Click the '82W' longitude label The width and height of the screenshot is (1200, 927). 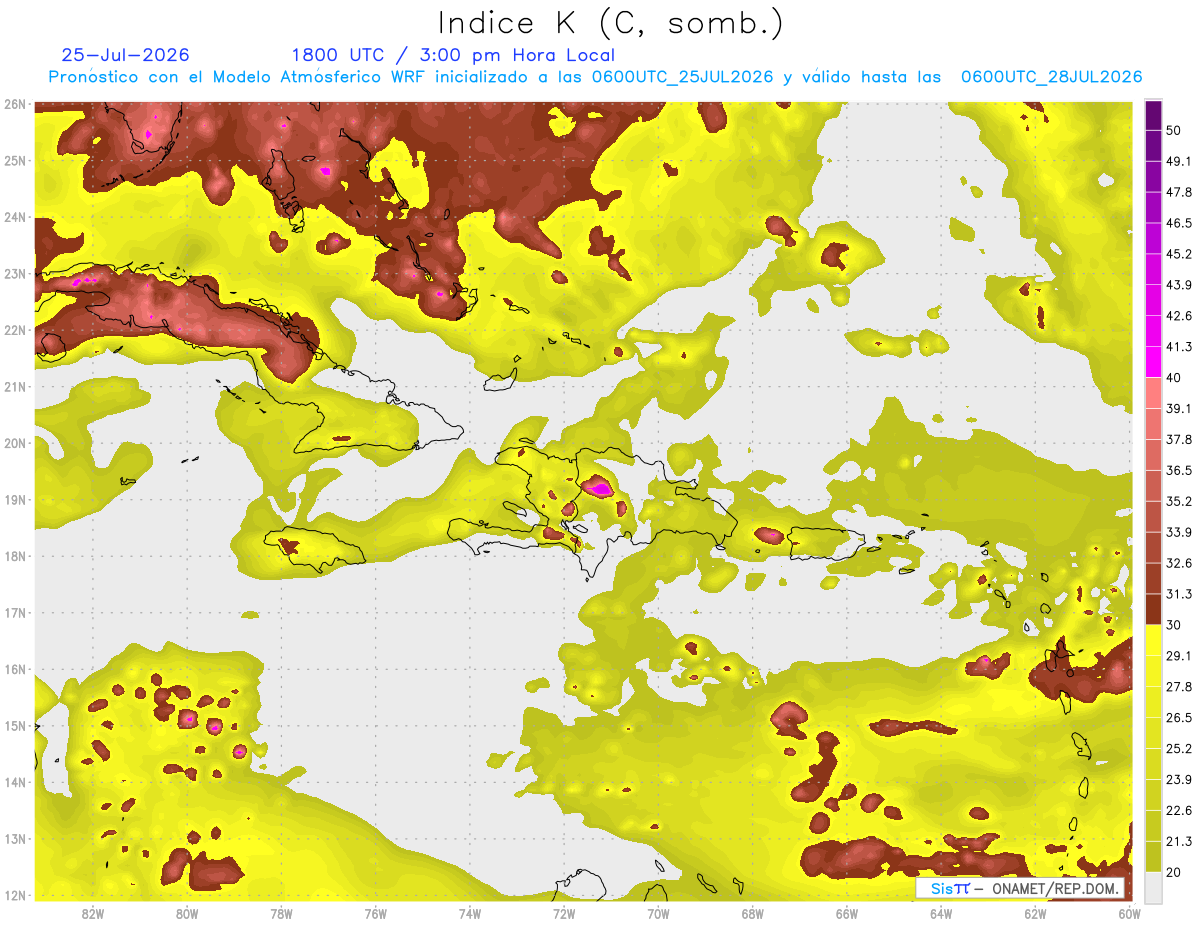(93, 913)
